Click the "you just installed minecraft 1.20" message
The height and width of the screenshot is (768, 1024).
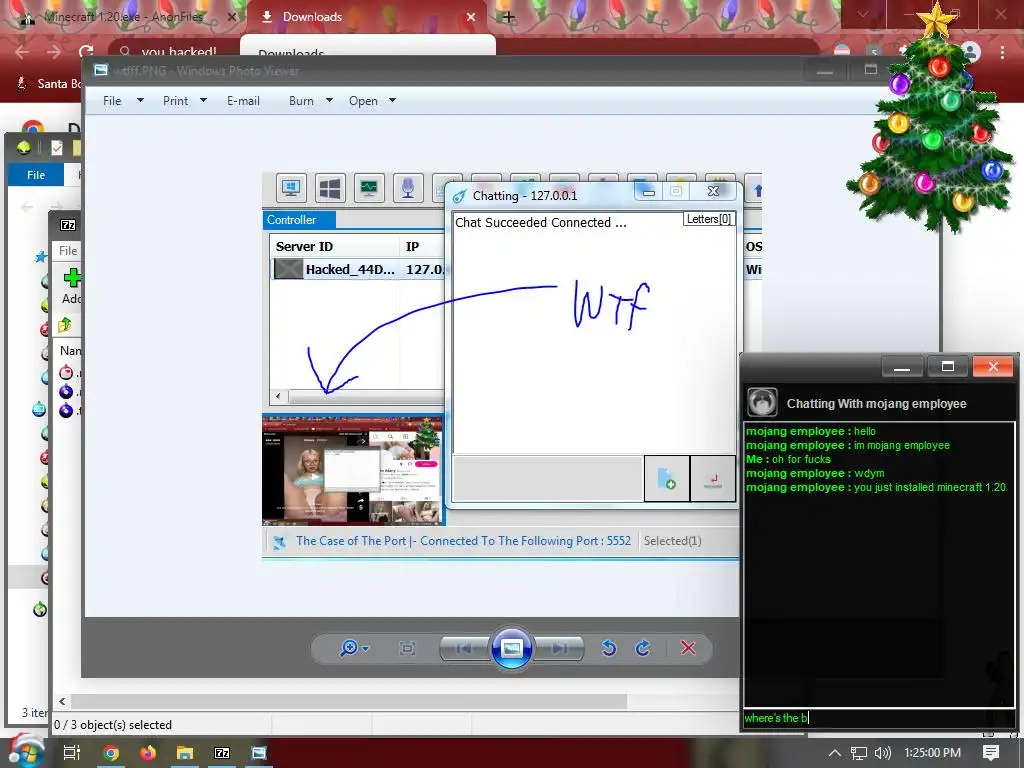(x=929, y=487)
